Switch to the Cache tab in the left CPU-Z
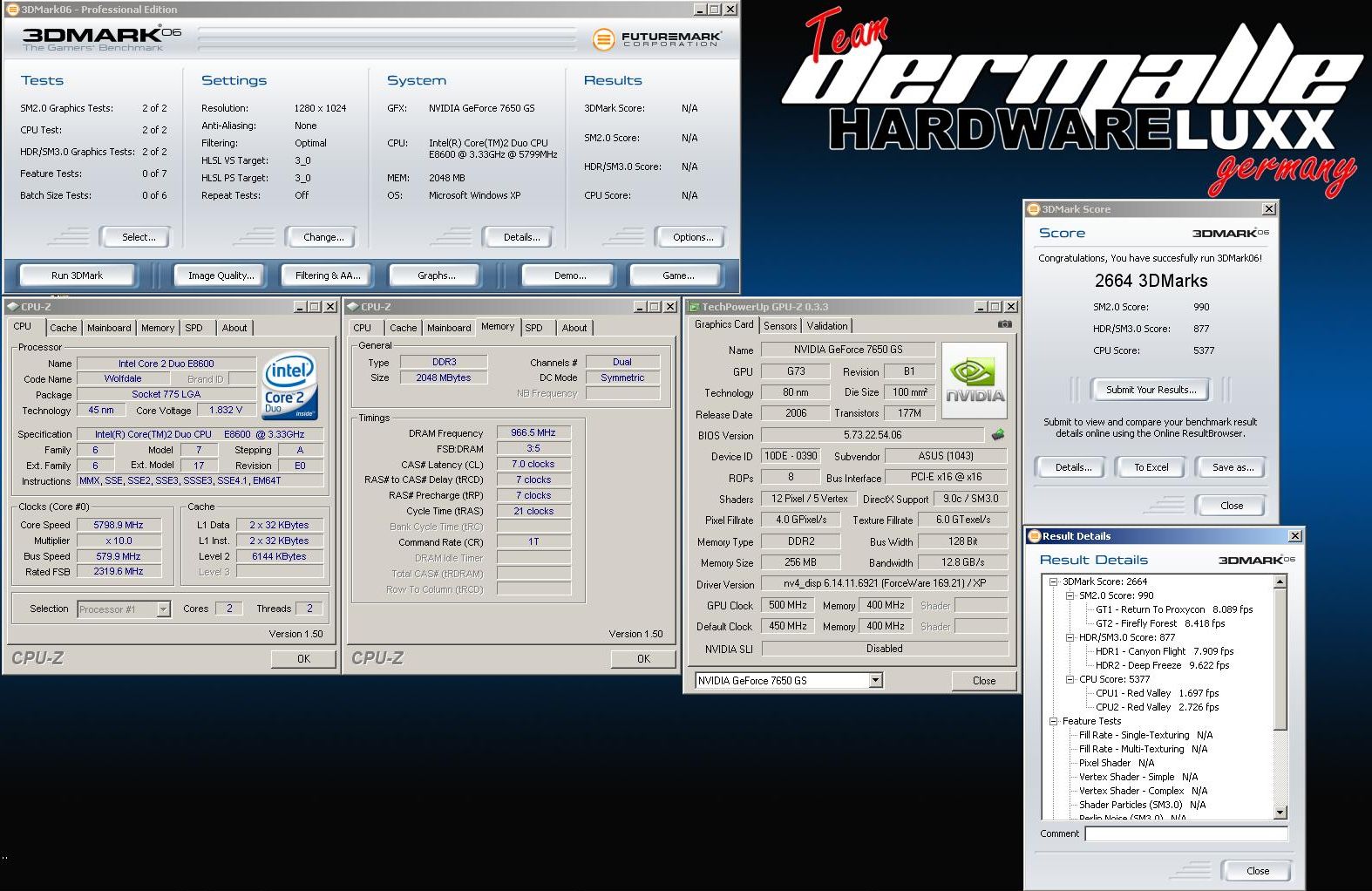Screen dimensions: 1372x891 coord(63,328)
